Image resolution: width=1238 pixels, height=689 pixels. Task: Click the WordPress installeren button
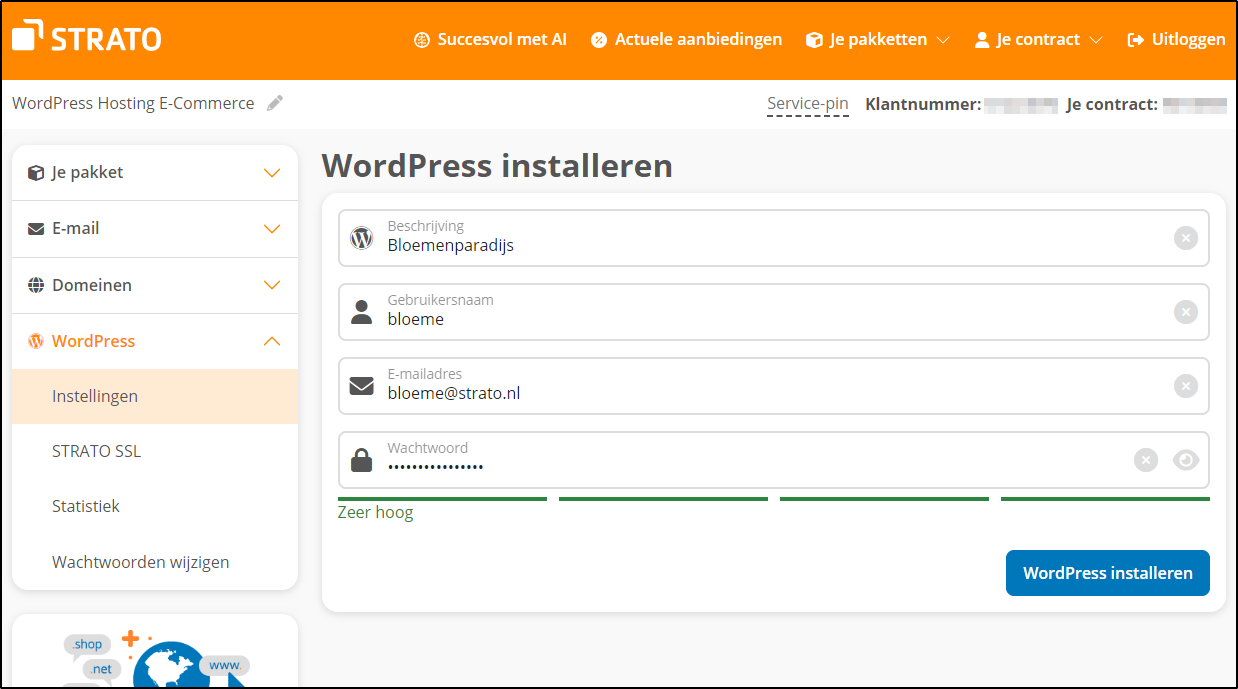coord(1107,573)
